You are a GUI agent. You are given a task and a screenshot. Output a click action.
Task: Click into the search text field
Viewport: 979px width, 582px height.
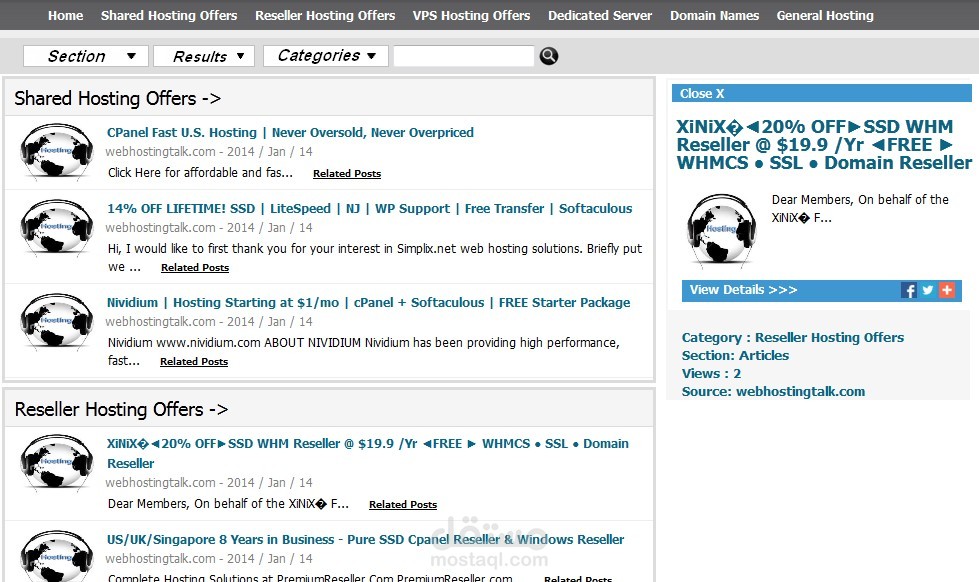[x=464, y=56]
